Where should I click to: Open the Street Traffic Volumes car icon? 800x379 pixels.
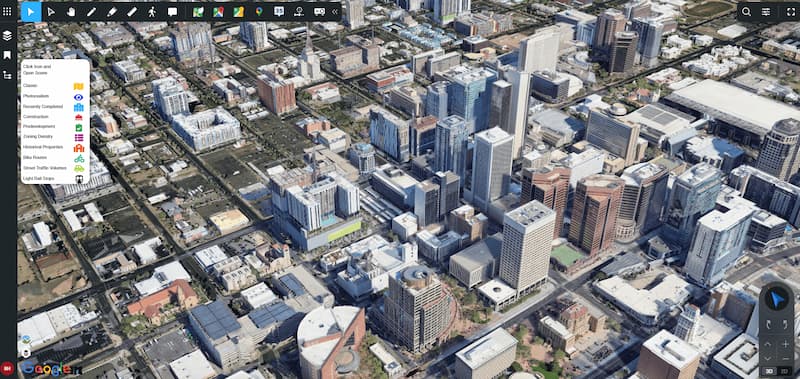79,168
